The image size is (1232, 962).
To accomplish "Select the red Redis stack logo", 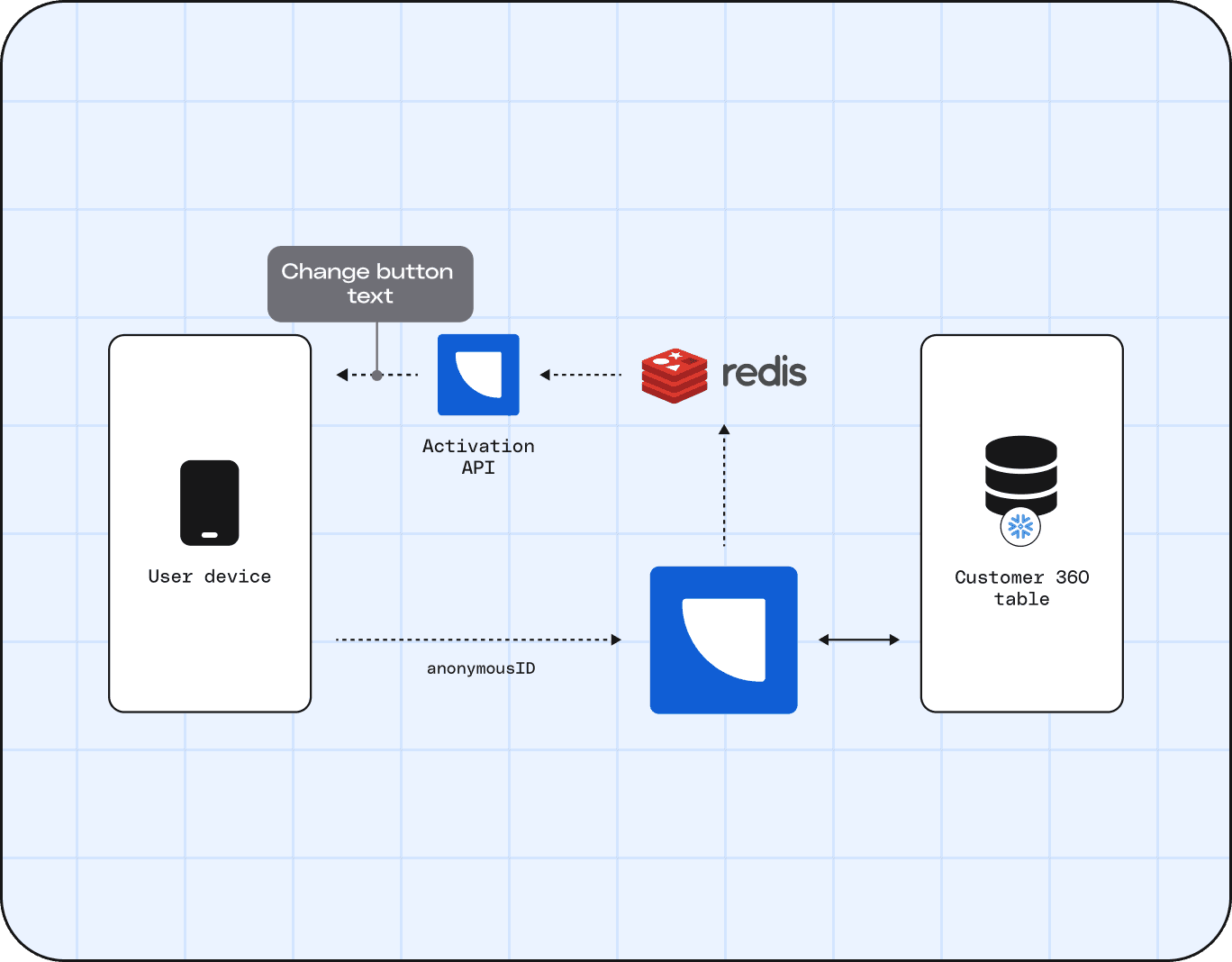I will (x=674, y=375).
